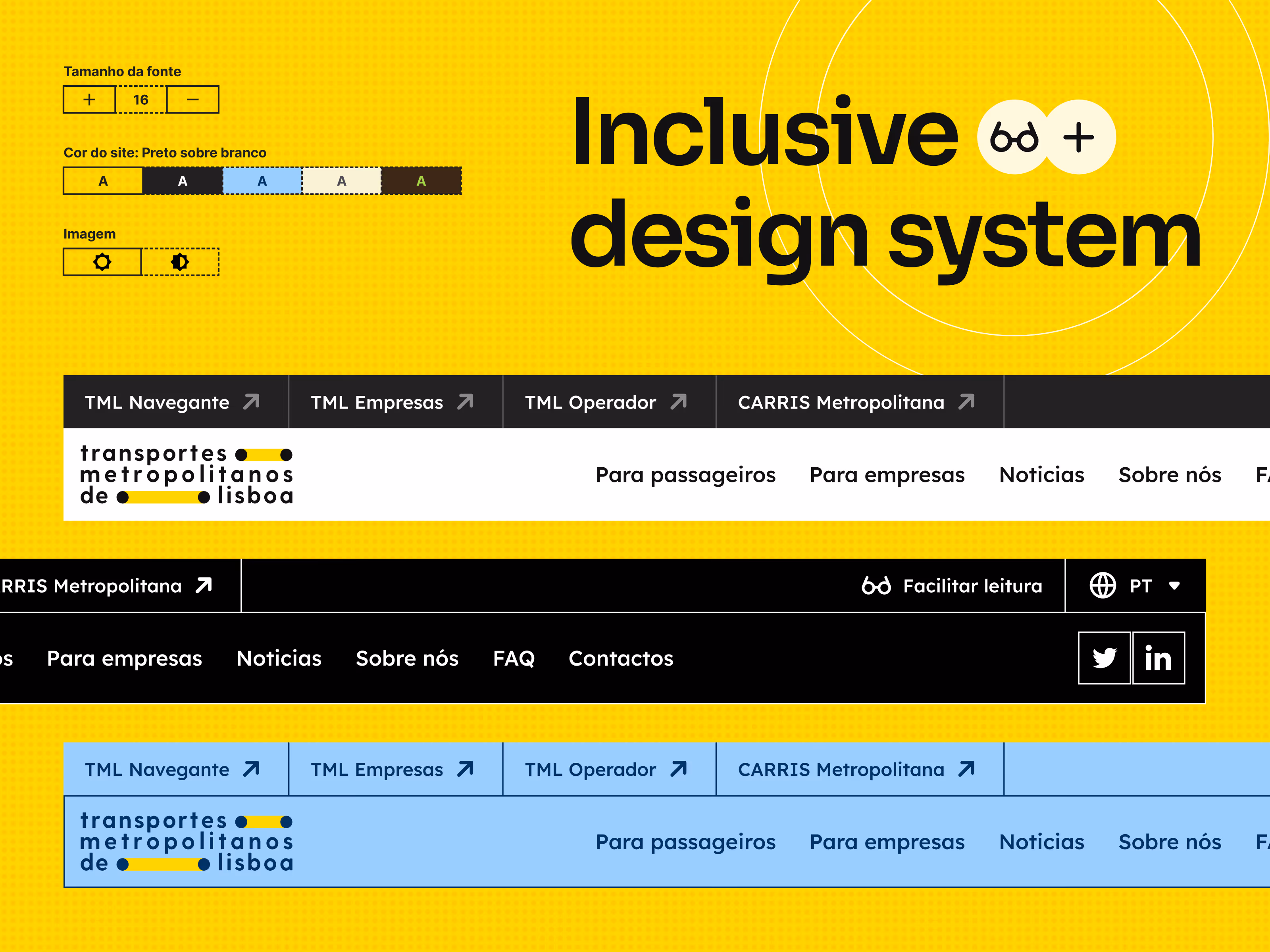Select black on white site color
Viewport: 1270px width, 952px height.
coord(103,181)
